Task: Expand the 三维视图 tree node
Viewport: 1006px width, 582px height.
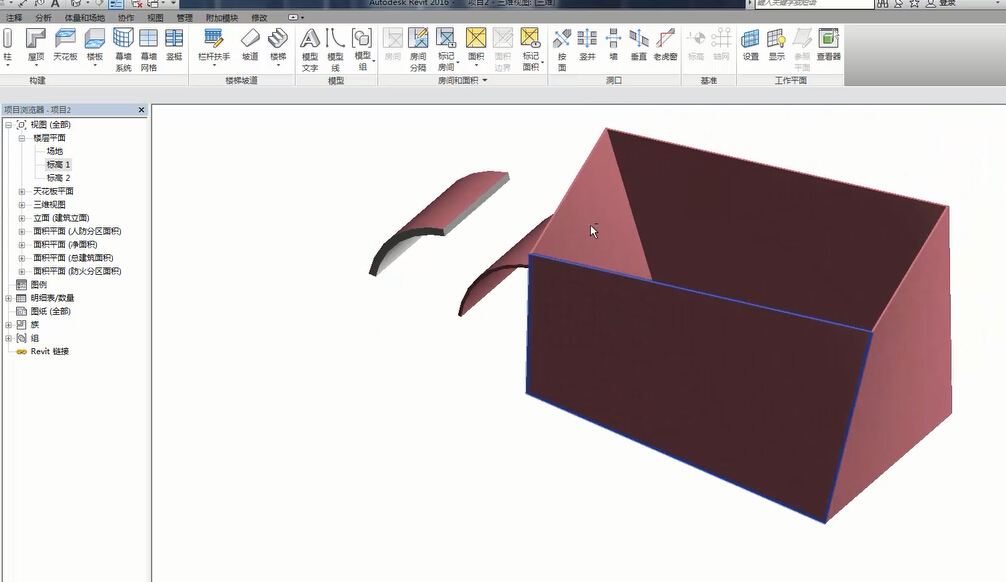Action: click(x=22, y=204)
